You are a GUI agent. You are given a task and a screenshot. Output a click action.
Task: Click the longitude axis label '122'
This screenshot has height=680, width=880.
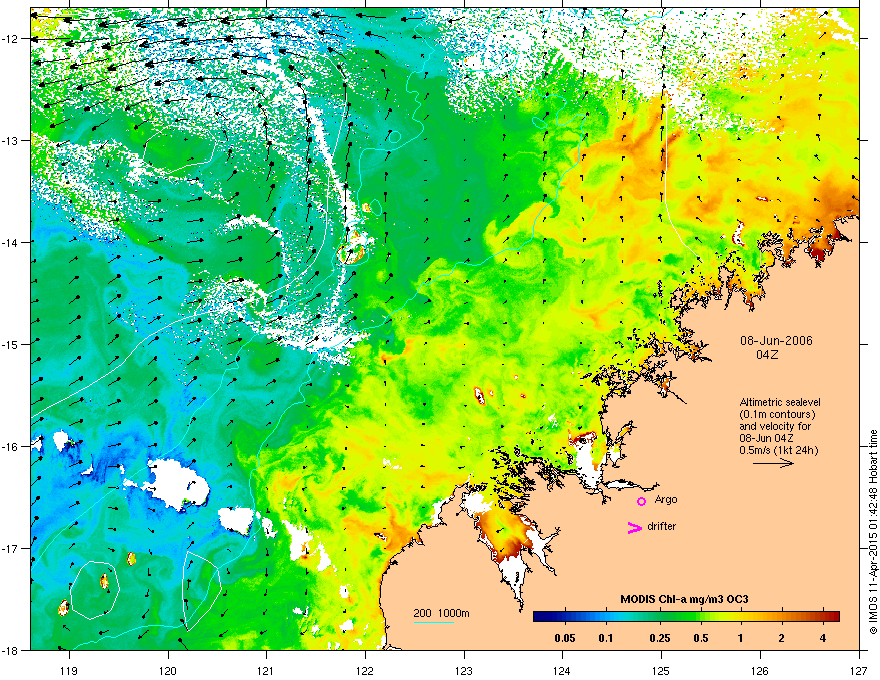[365, 670]
